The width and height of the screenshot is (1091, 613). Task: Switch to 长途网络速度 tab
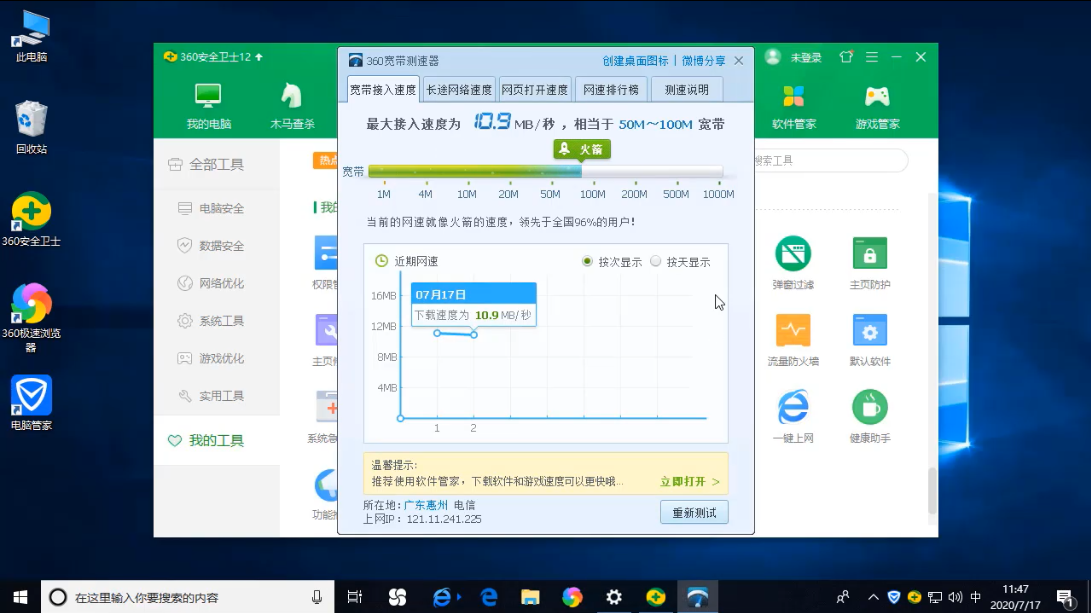point(458,90)
